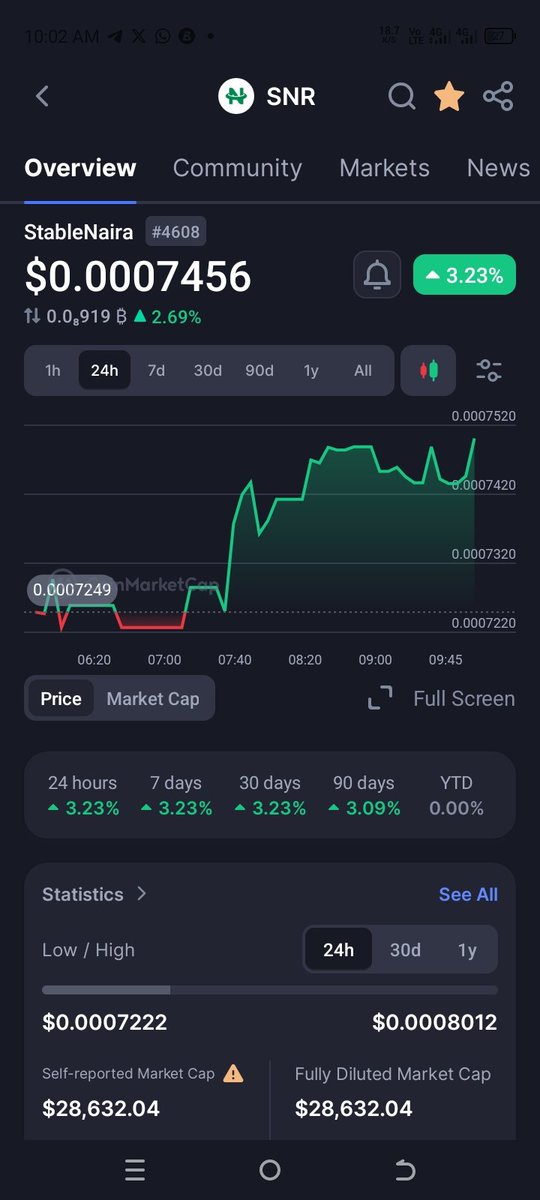Screen dimensions: 540x1200
Task: Select the All chart range
Action: point(363,371)
